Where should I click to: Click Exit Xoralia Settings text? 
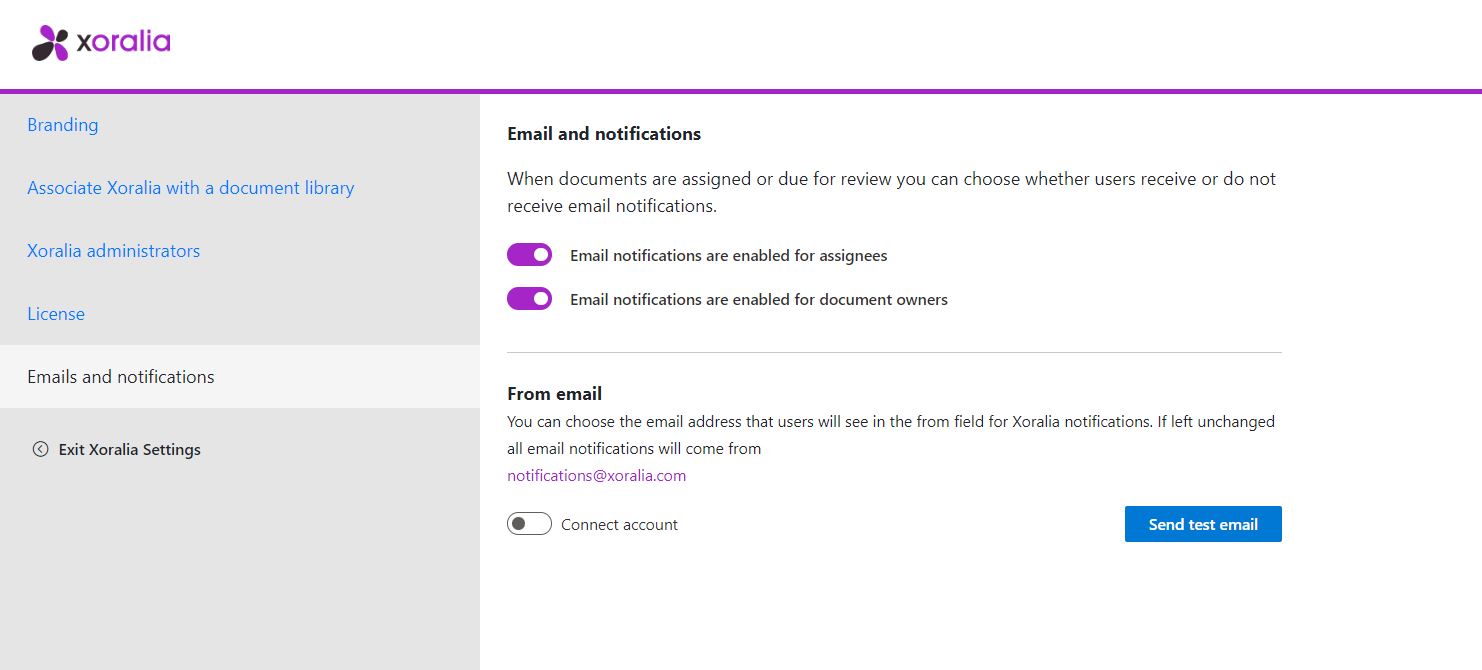[x=130, y=450]
